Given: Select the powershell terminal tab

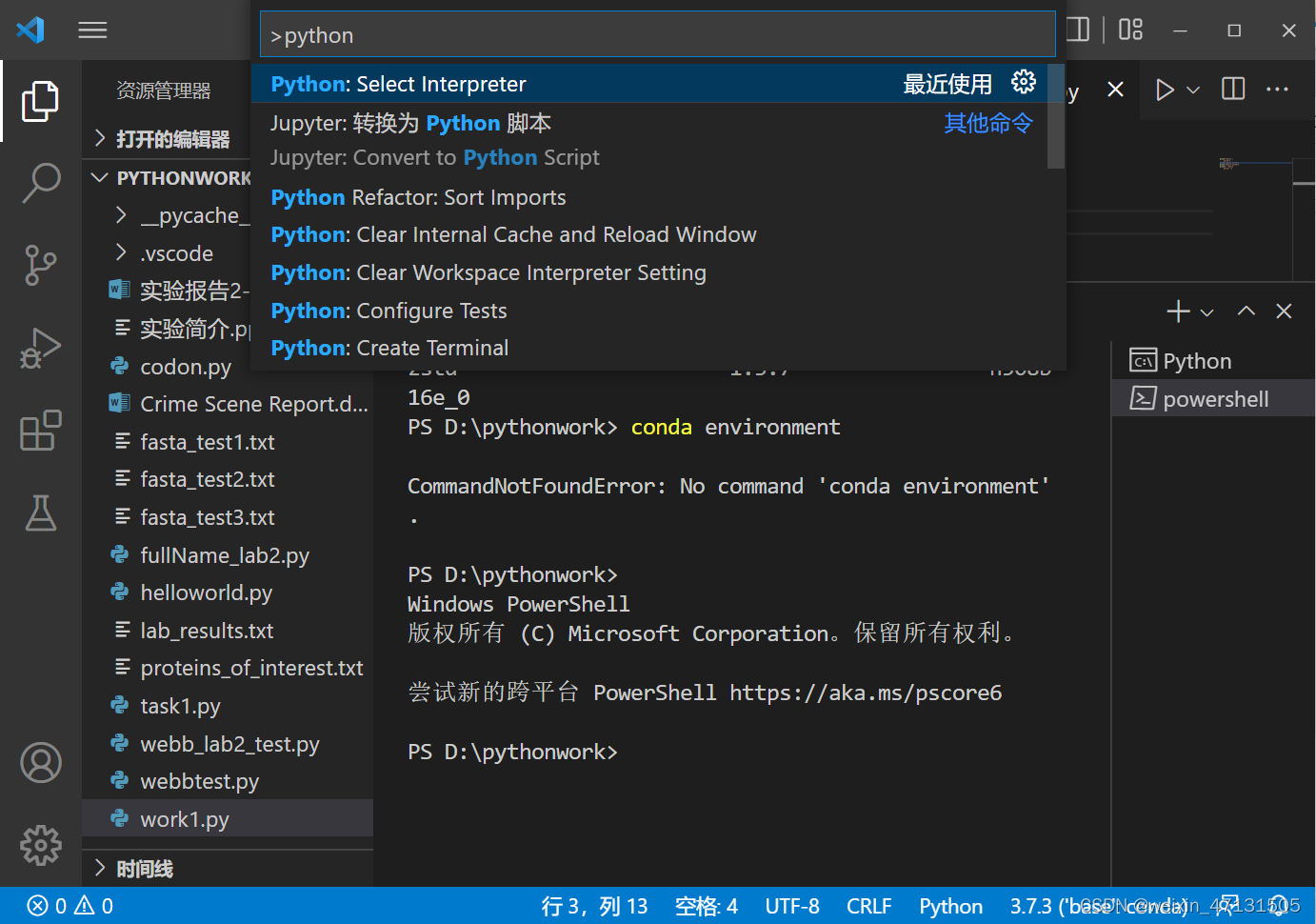Looking at the screenshot, I should coord(1211,398).
